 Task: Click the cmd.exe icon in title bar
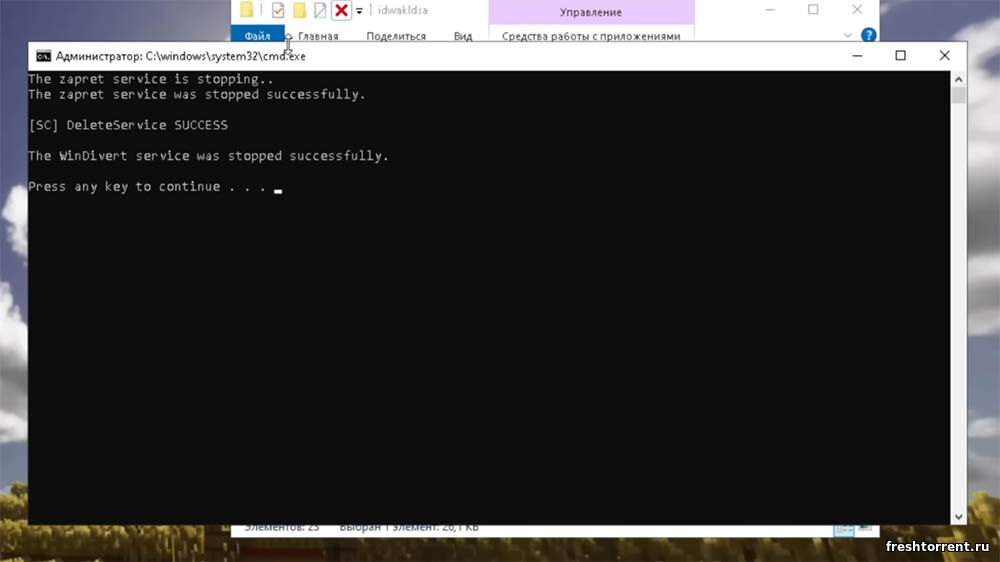44,56
